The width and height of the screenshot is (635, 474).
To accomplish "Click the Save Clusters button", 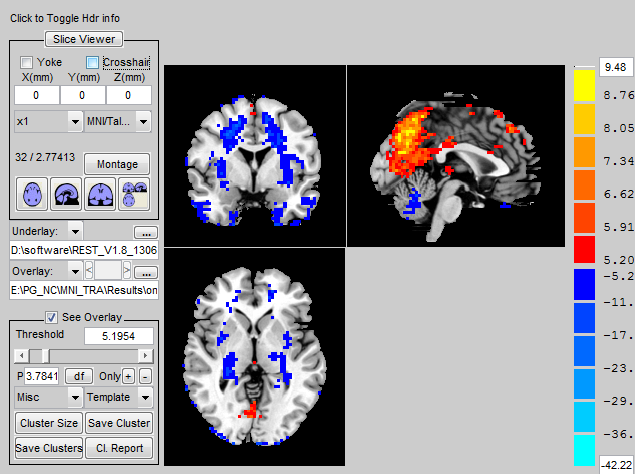I will pos(49,448).
